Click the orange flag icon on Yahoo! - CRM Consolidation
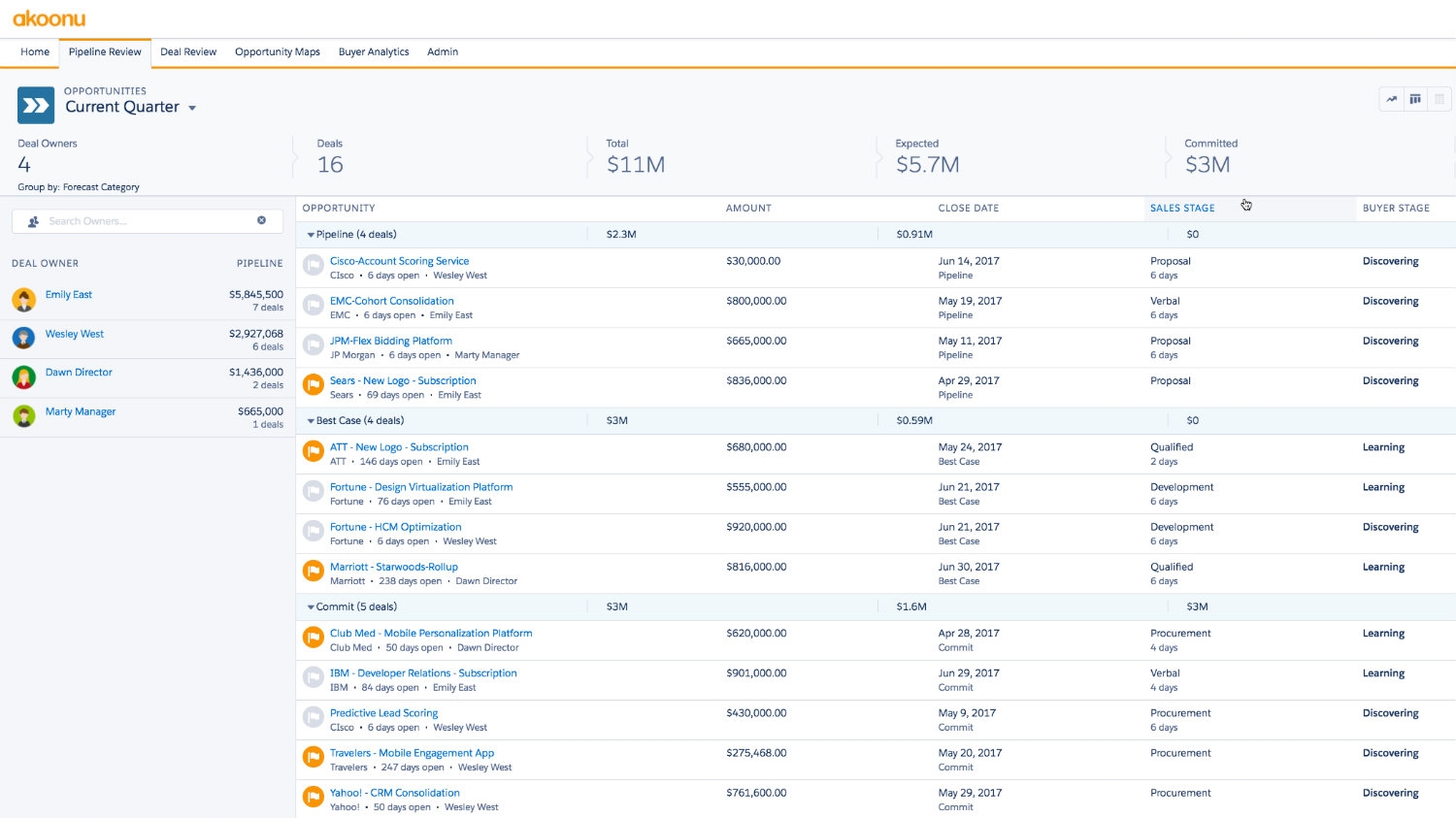Viewport: 1456px width, 818px height. (313, 797)
